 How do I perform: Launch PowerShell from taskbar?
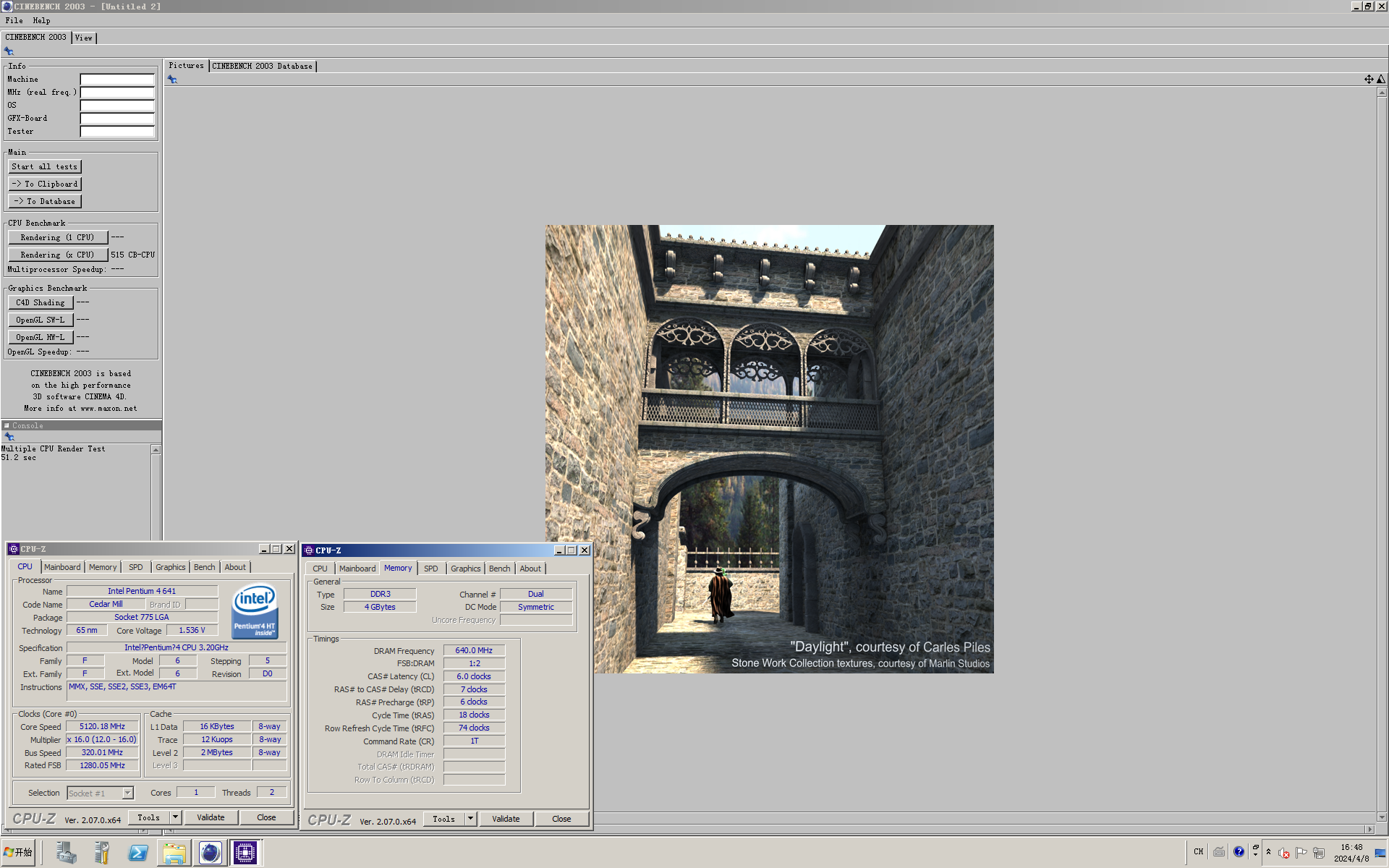click(138, 853)
